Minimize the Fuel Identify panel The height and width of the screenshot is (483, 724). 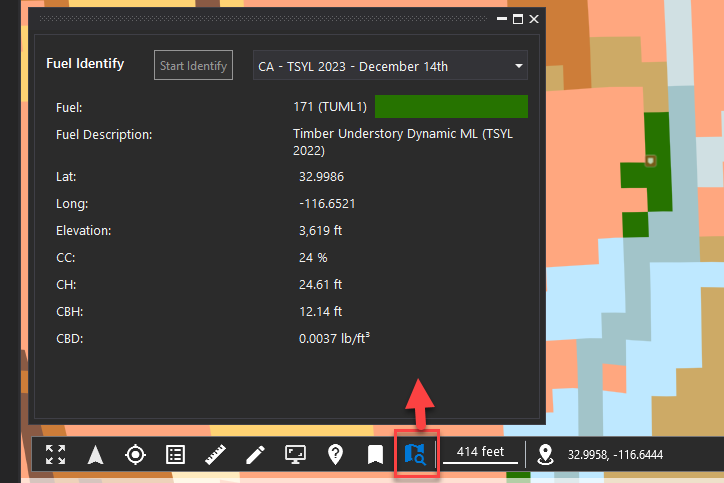502,19
